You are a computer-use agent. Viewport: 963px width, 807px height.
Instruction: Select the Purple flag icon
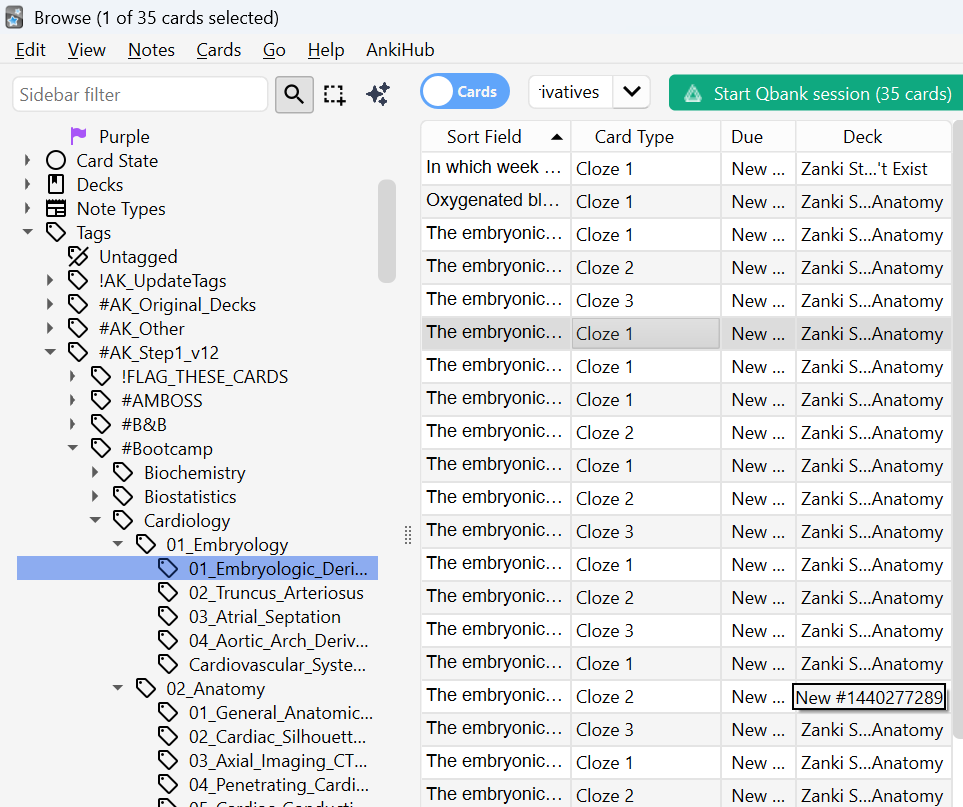pos(78,136)
